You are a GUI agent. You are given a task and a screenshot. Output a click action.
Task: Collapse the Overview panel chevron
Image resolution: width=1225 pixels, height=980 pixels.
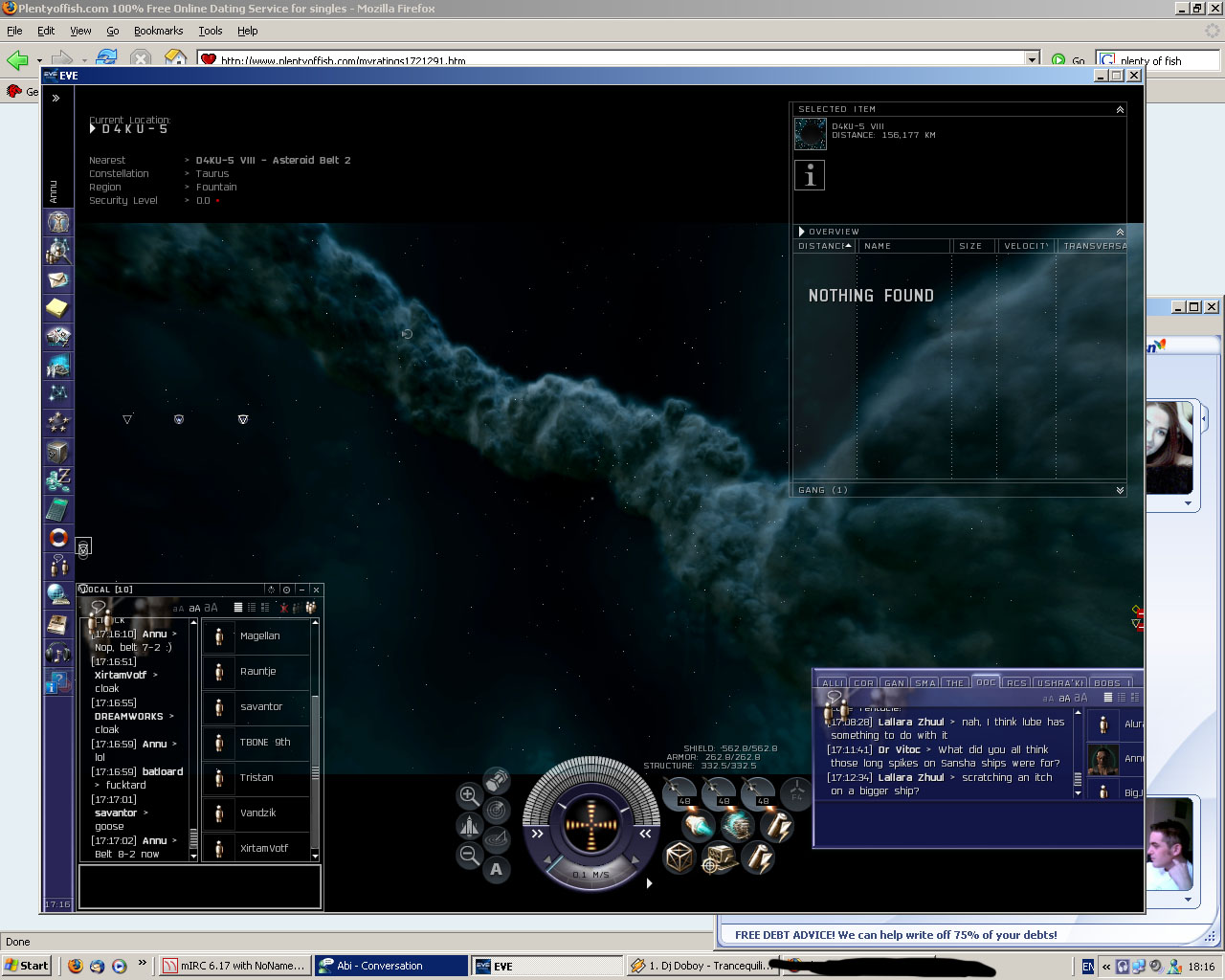(x=1120, y=232)
